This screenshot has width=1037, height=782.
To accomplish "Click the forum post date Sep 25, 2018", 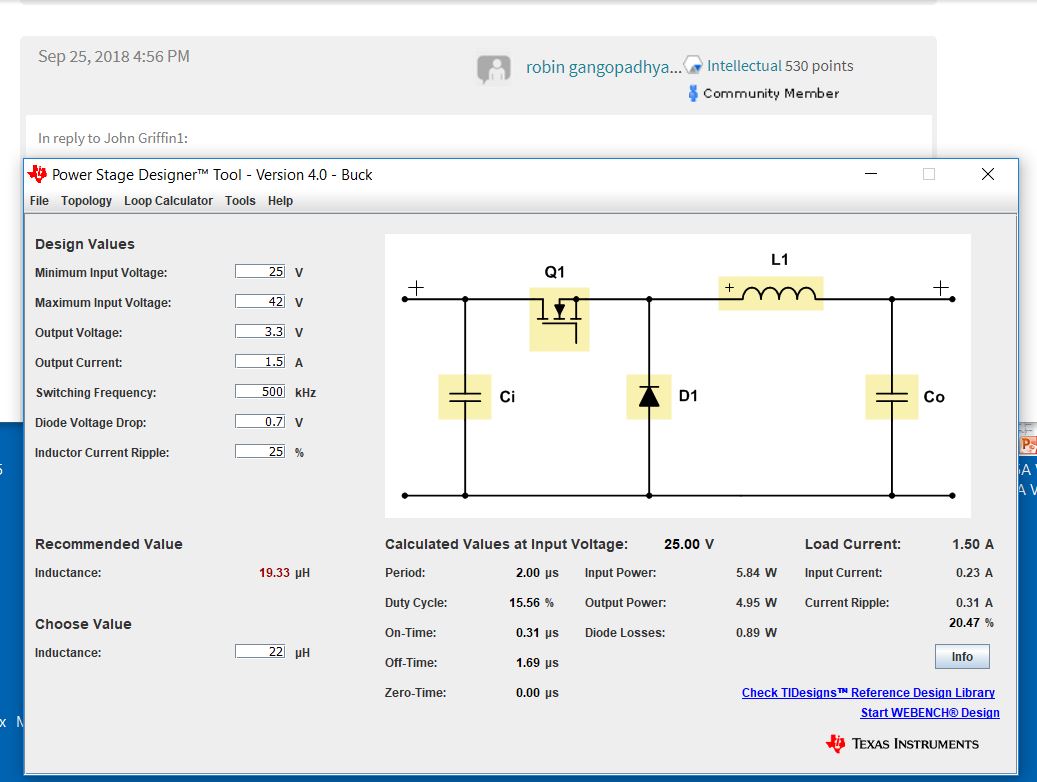I will [x=114, y=56].
